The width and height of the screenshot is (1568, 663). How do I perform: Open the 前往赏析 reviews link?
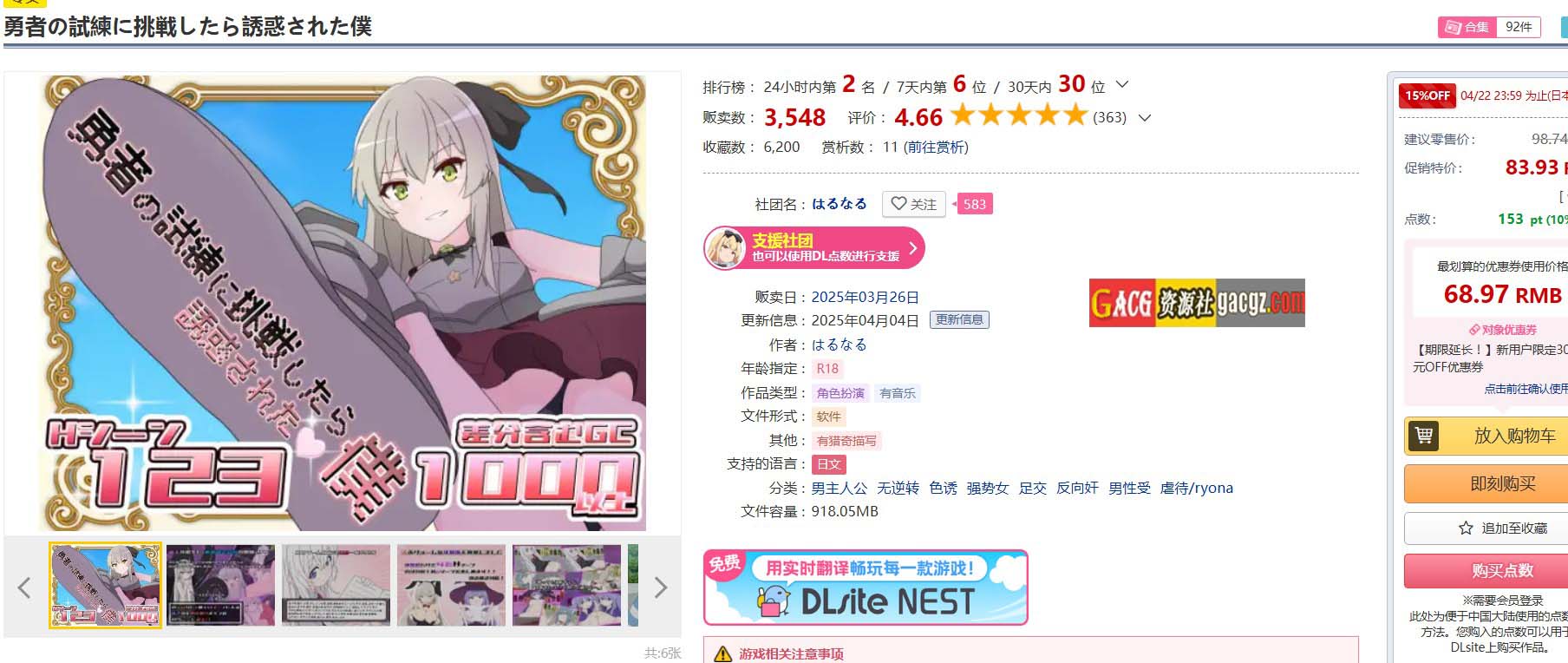point(936,148)
